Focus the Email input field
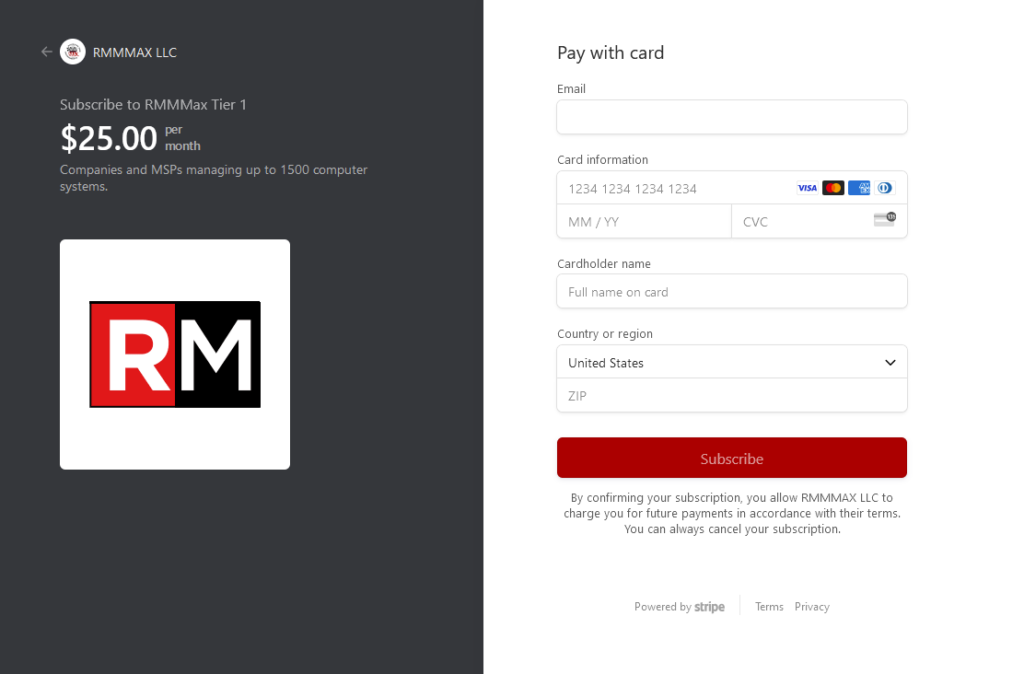The image size is (1024, 674). (731, 117)
